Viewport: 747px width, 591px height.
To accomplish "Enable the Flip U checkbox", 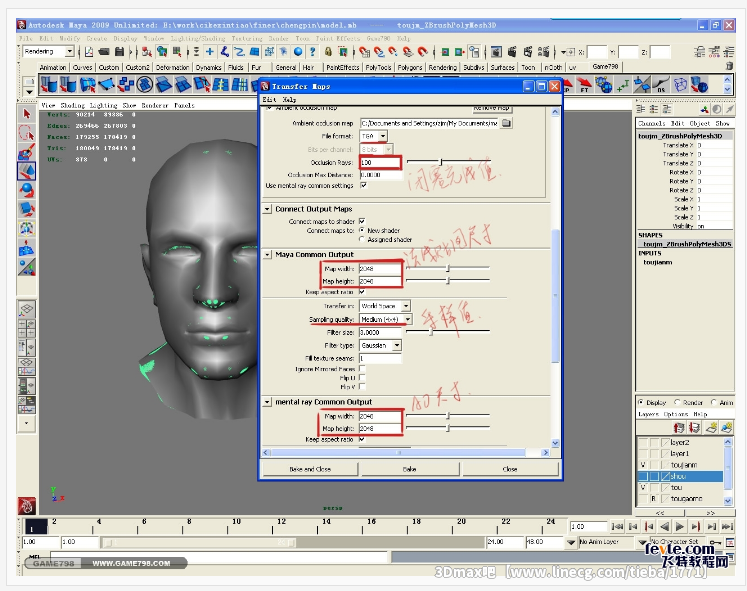I will click(x=362, y=378).
